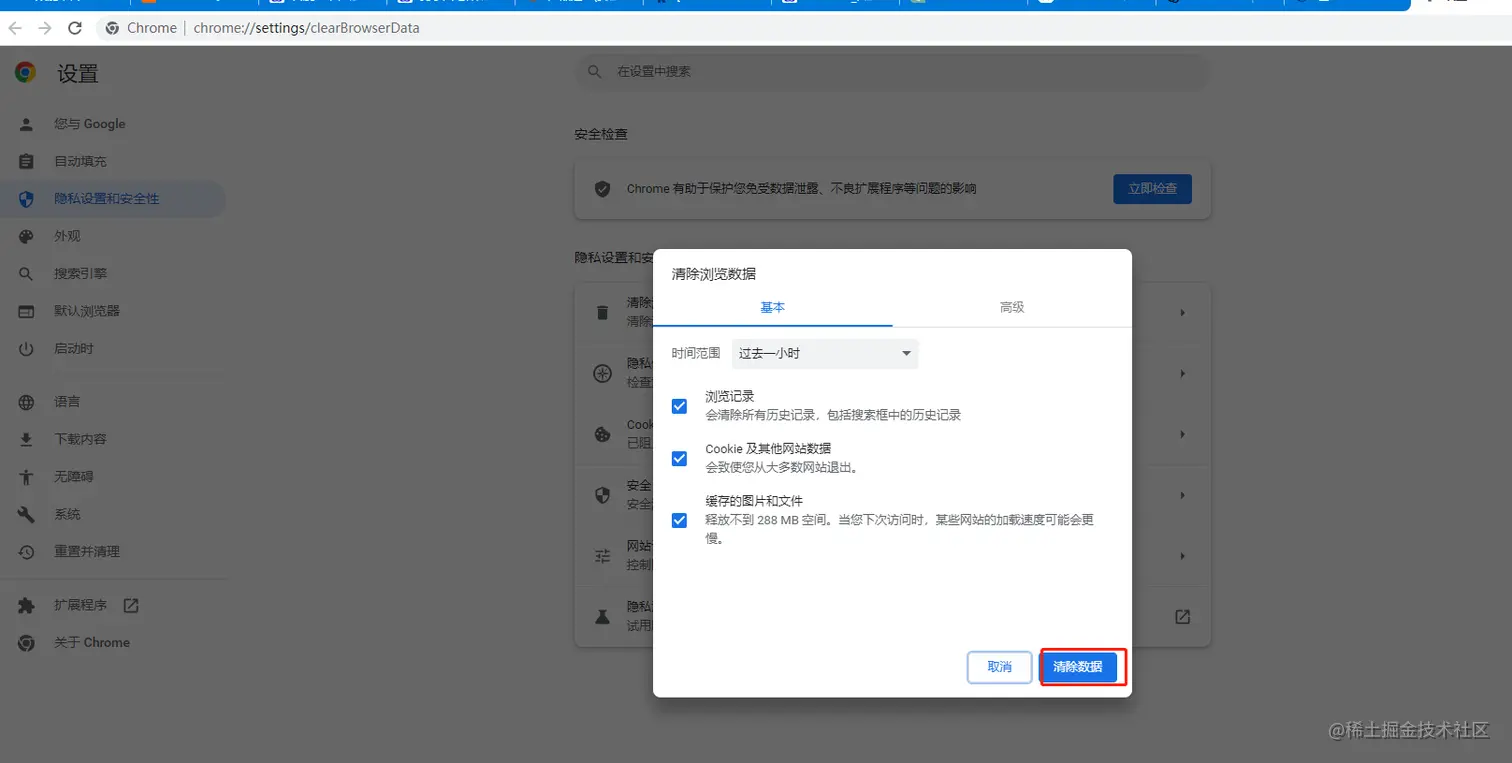
Task: Select the 搜索引擎 magnifier icon in sidebar
Action: coord(25,272)
